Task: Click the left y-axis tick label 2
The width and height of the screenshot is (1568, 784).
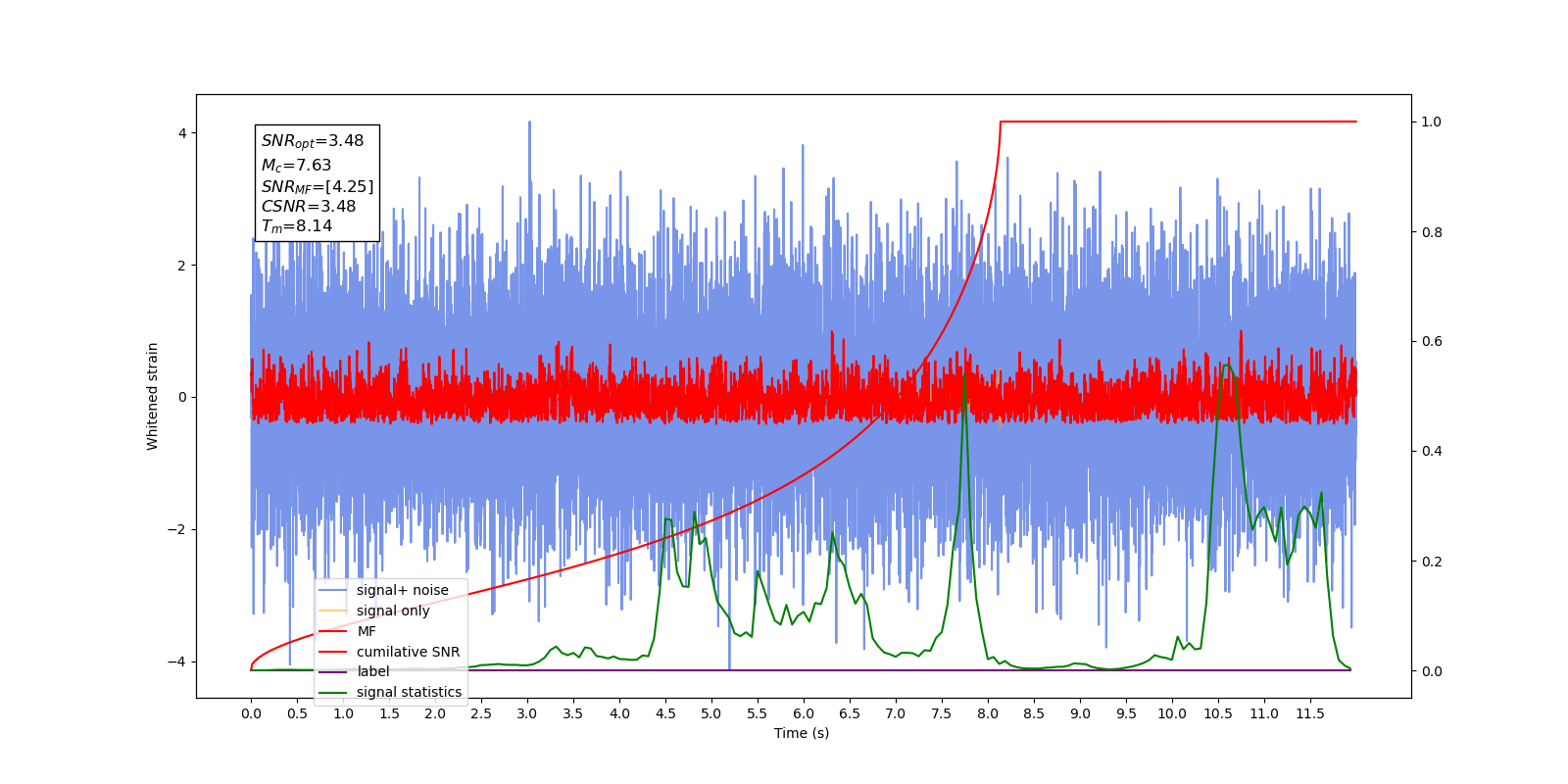Action: (182, 266)
